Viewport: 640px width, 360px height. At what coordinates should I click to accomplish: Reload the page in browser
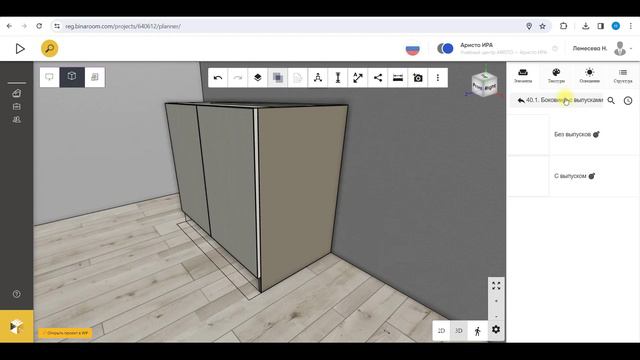click(39, 26)
